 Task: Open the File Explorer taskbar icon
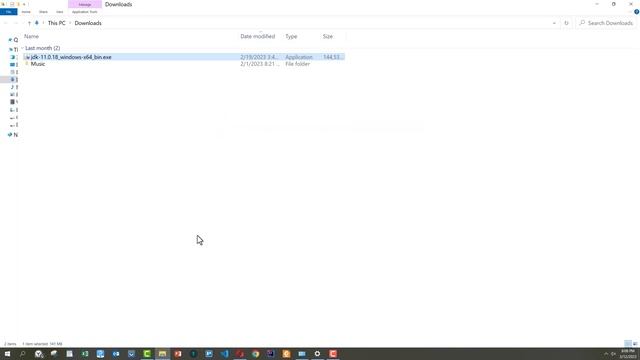162,354
